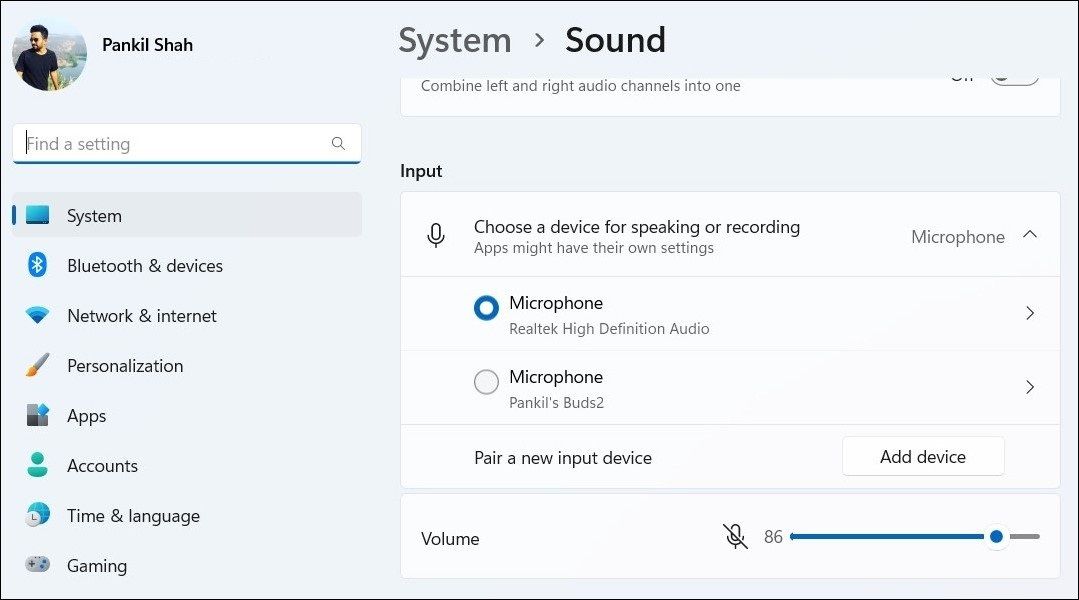Open Accounts settings icon
Image resolution: width=1079 pixels, height=600 pixels.
point(37,466)
